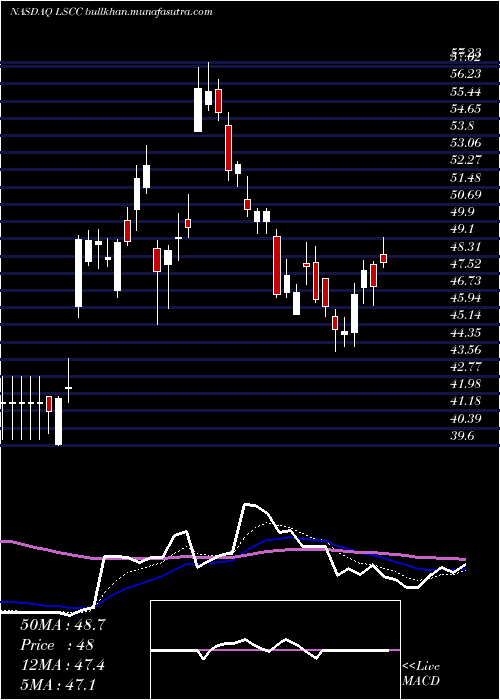Image resolution: width=500 pixels, height=700 pixels.
Task: Select the 41.98 price axis label
Action: pos(465,384)
